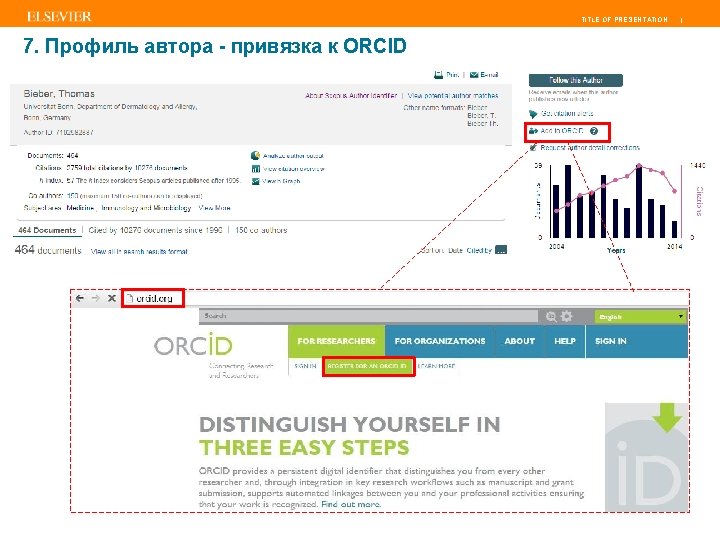
Task: Switch to the Cited by 10276 documents tab
Action: [155, 230]
